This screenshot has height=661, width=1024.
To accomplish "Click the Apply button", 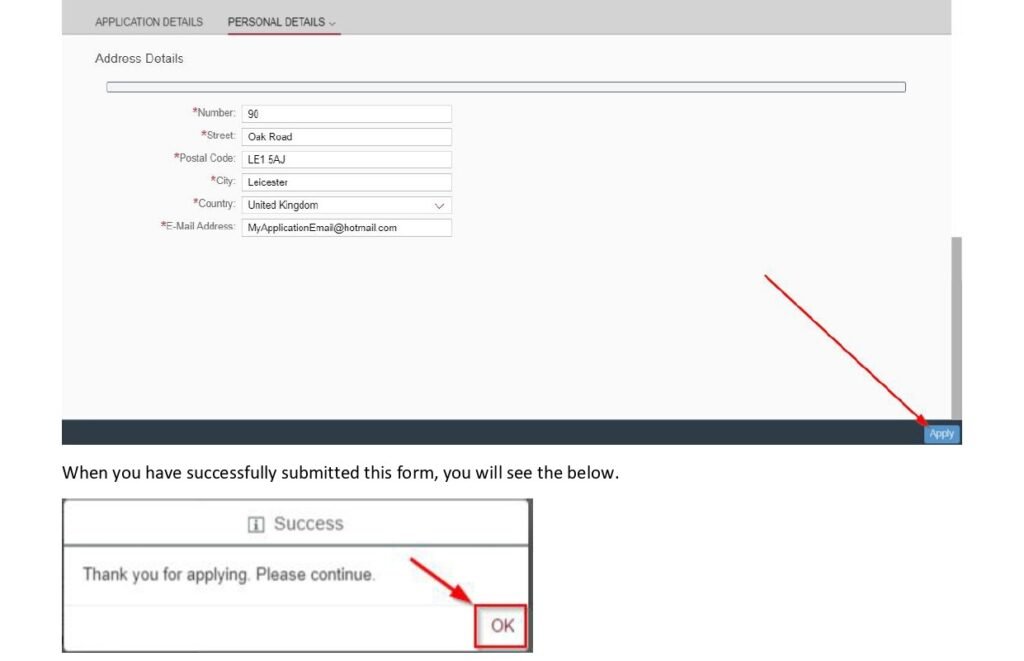I will pyautogui.click(x=942, y=434).
